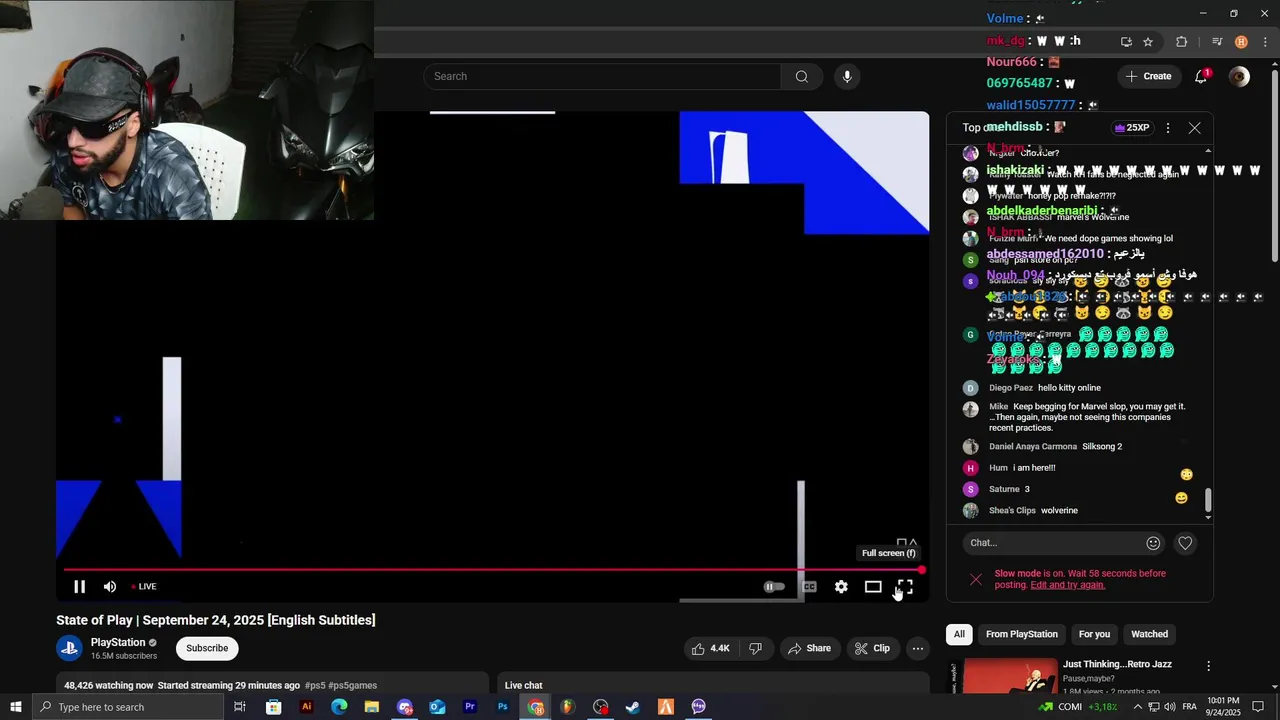Open live chat more options
1280x720 pixels.
pos(1167,128)
